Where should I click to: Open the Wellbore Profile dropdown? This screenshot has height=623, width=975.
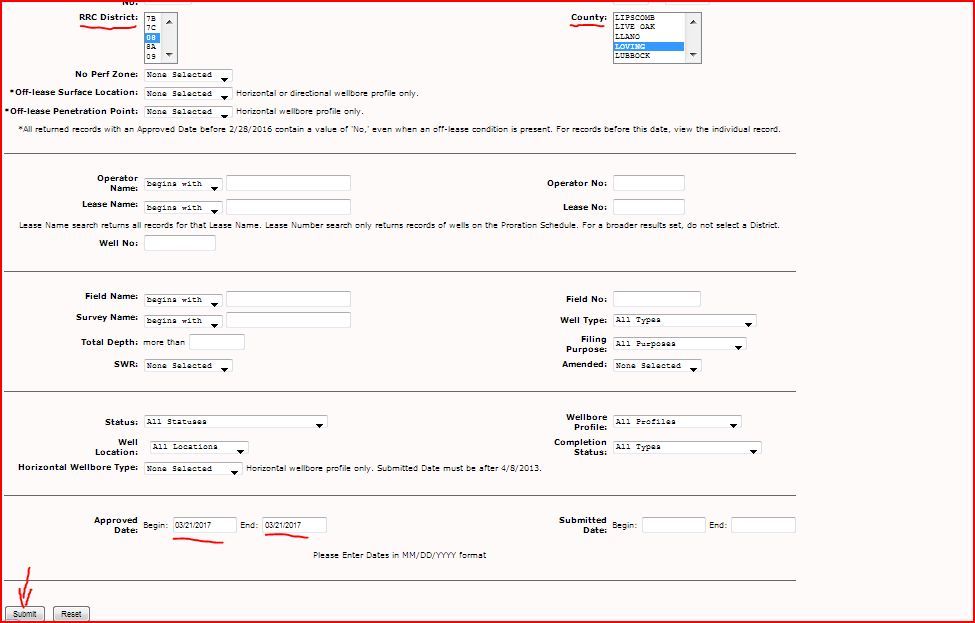(677, 422)
